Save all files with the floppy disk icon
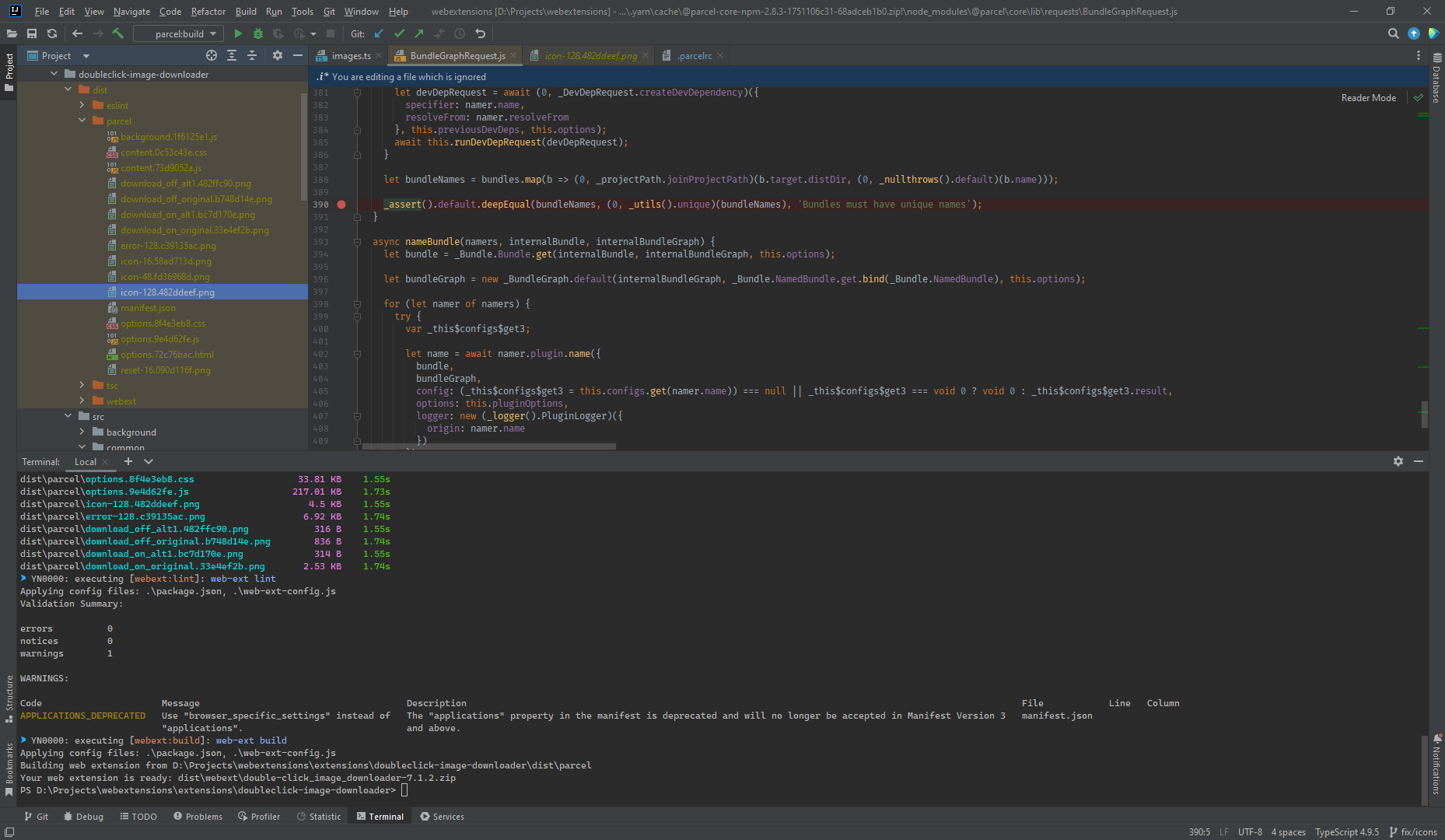 tap(32, 33)
